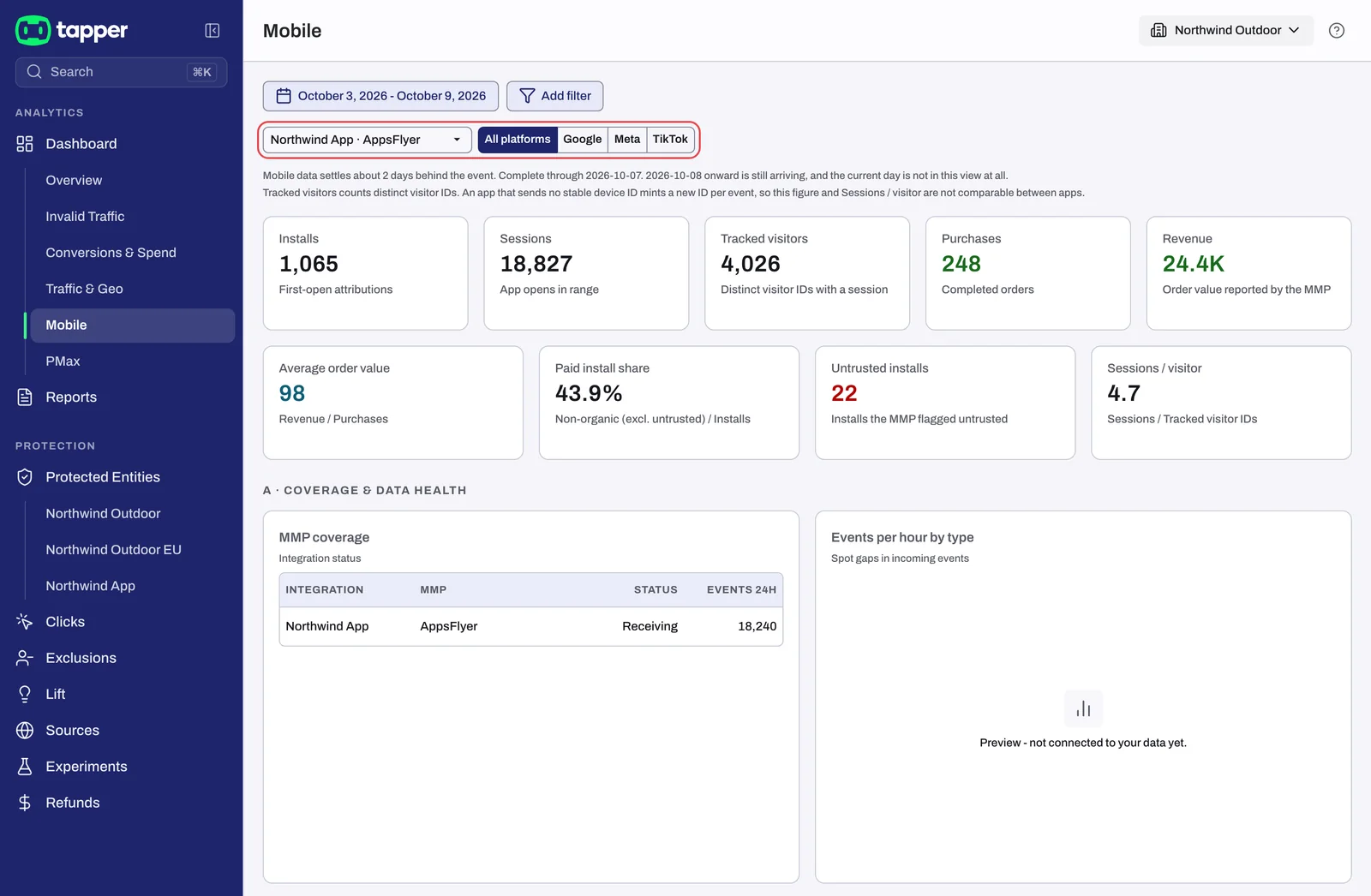1371x896 pixels.
Task: Click the tapper logo icon
Action: [x=33, y=30]
